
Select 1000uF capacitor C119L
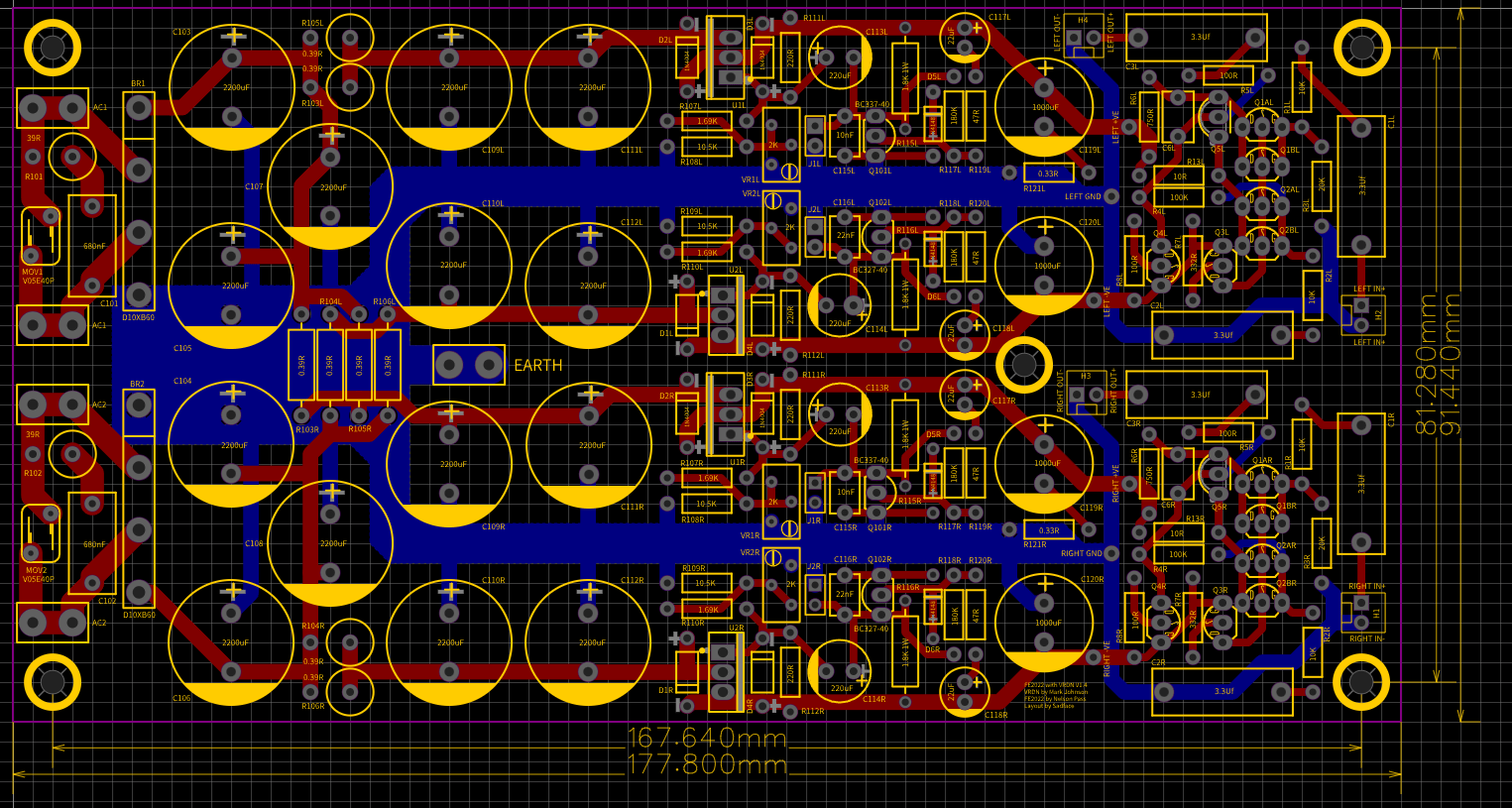point(1044,107)
